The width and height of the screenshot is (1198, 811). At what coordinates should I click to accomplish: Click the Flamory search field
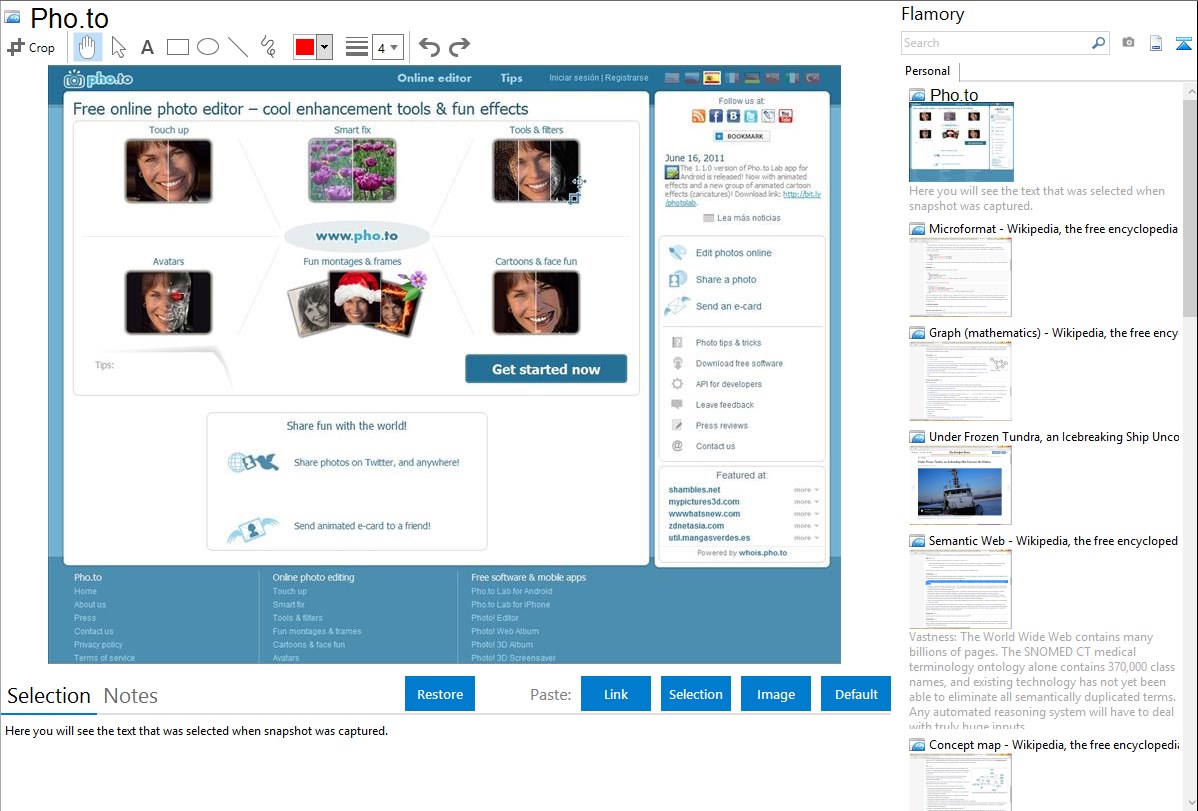coord(995,43)
